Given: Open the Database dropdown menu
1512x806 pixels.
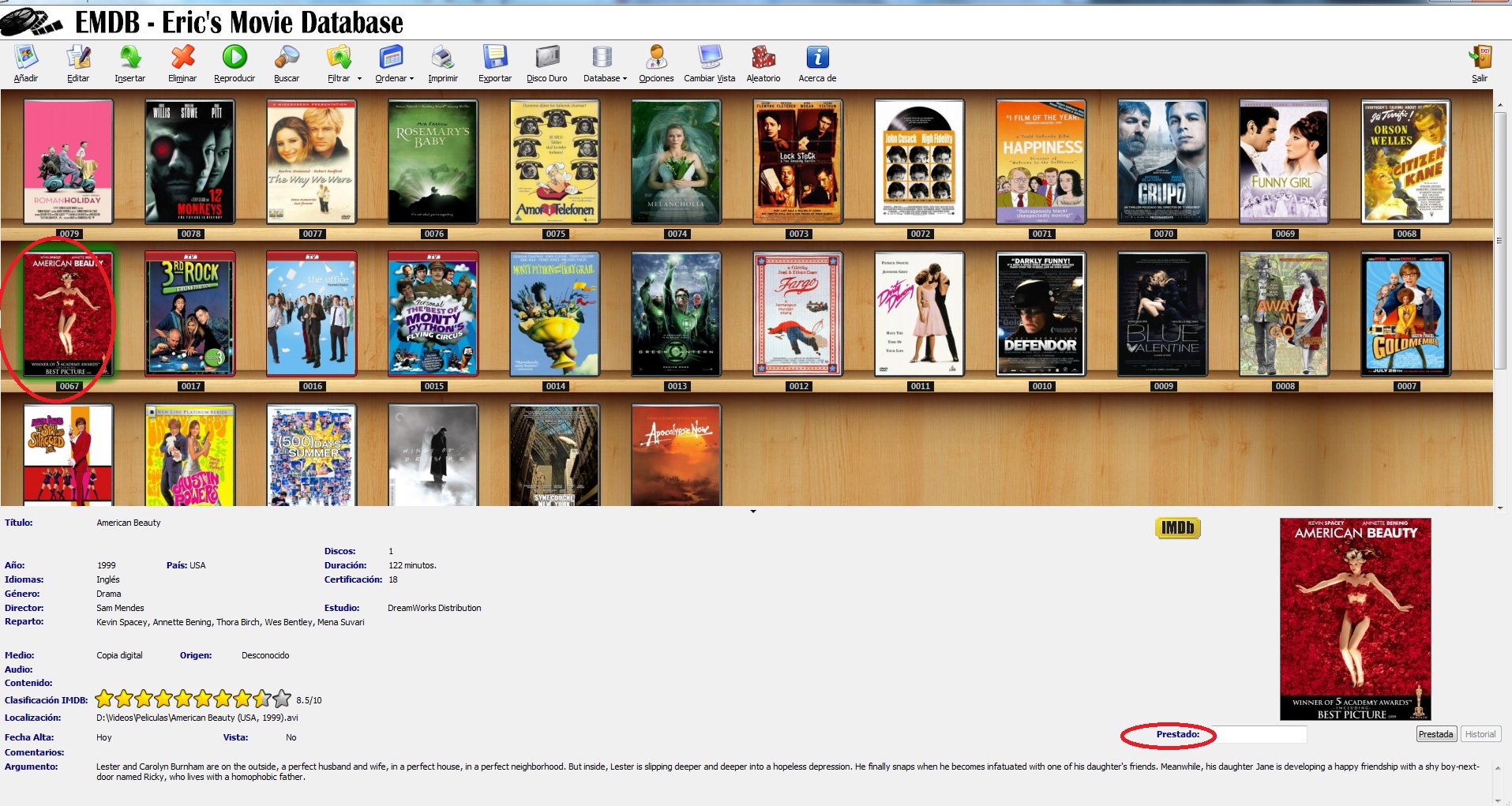Looking at the screenshot, I should (625, 79).
